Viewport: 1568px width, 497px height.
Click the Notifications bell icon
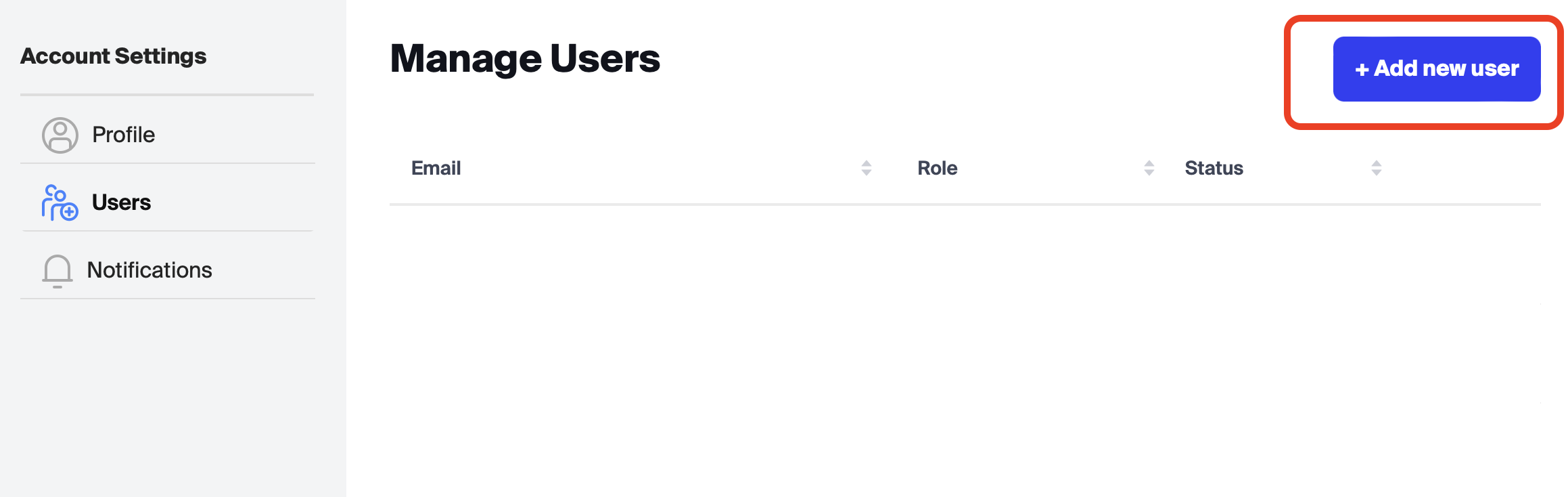(57, 270)
